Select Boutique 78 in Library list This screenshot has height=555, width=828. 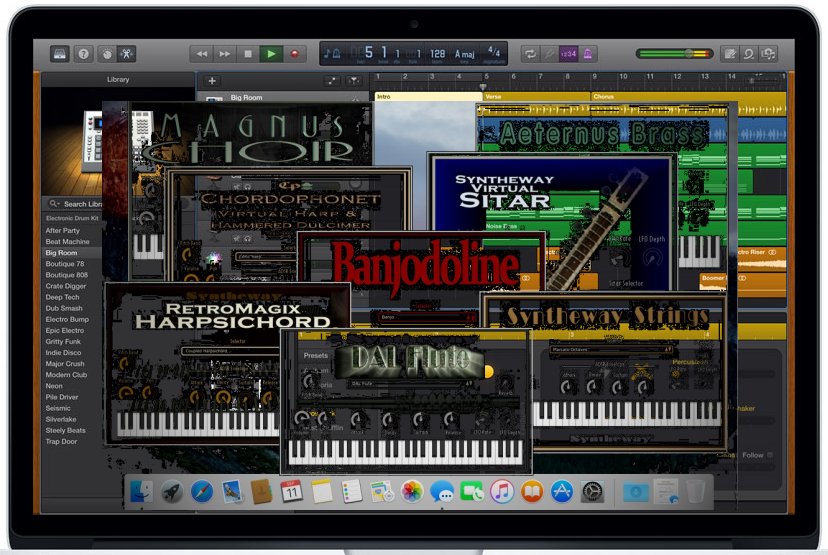tap(64, 264)
